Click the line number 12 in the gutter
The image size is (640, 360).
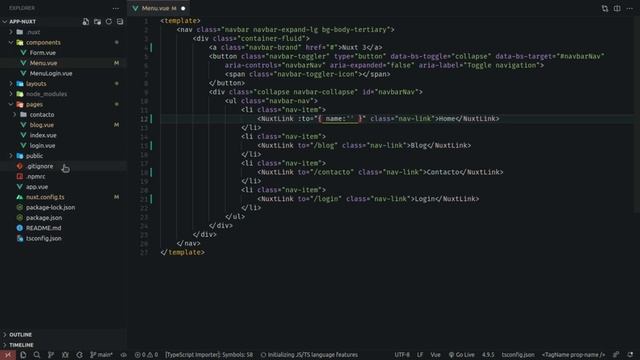144,119
